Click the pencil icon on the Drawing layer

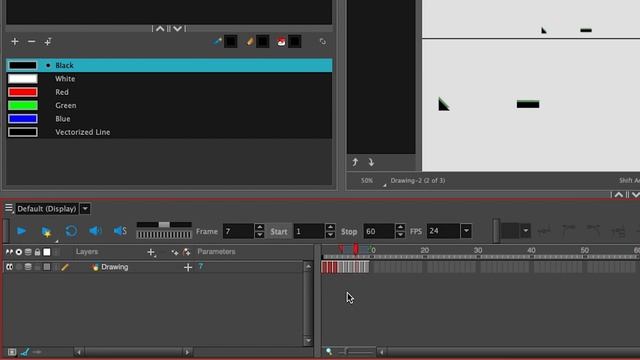(x=65, y=267)
